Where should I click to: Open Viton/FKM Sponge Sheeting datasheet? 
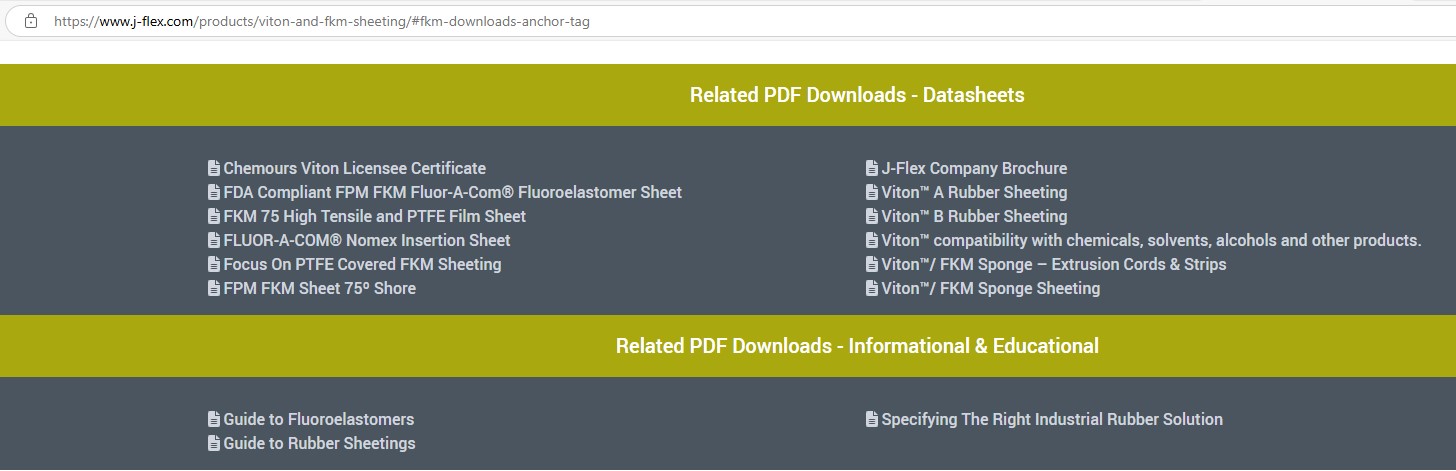point(990,288)
